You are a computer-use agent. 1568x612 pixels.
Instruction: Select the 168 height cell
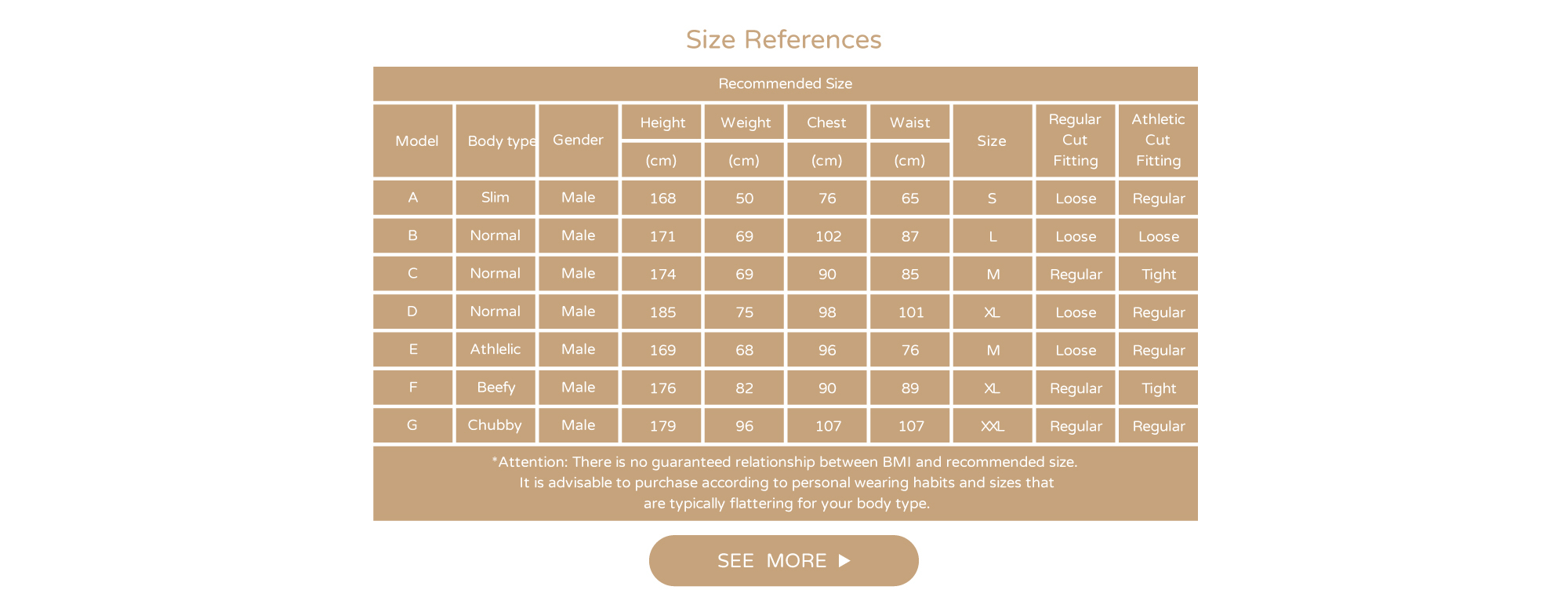point(662,199)
